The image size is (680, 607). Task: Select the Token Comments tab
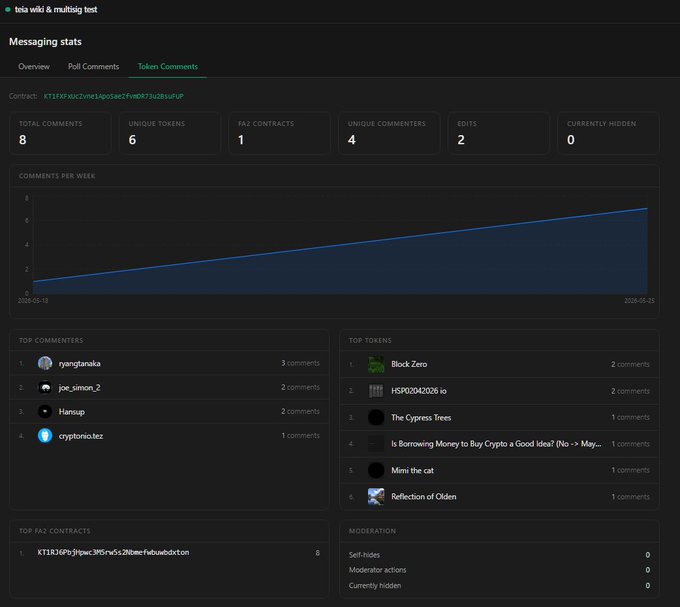coord(168,66)
